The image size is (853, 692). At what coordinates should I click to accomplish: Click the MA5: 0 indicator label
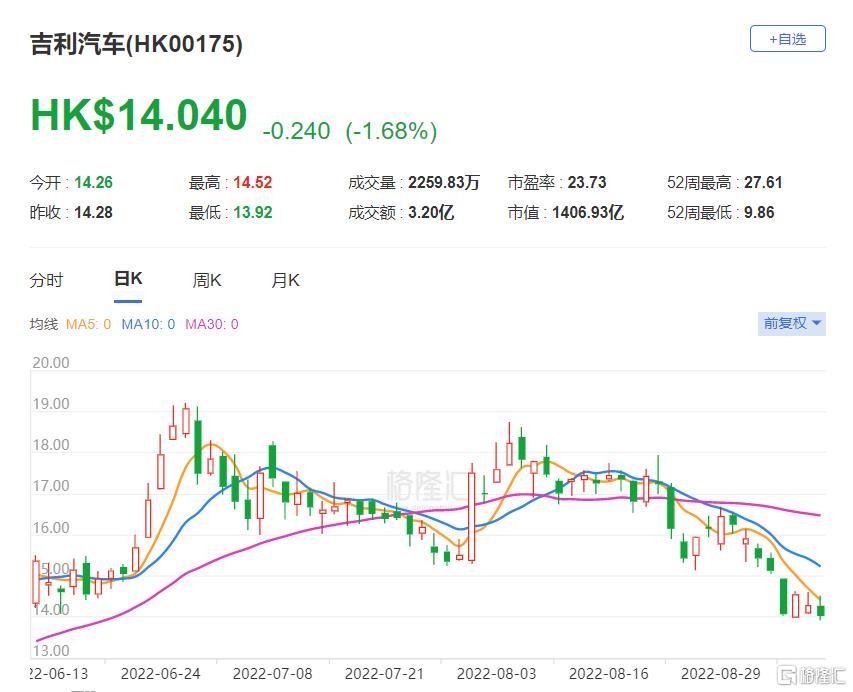(x=88, y=324)
